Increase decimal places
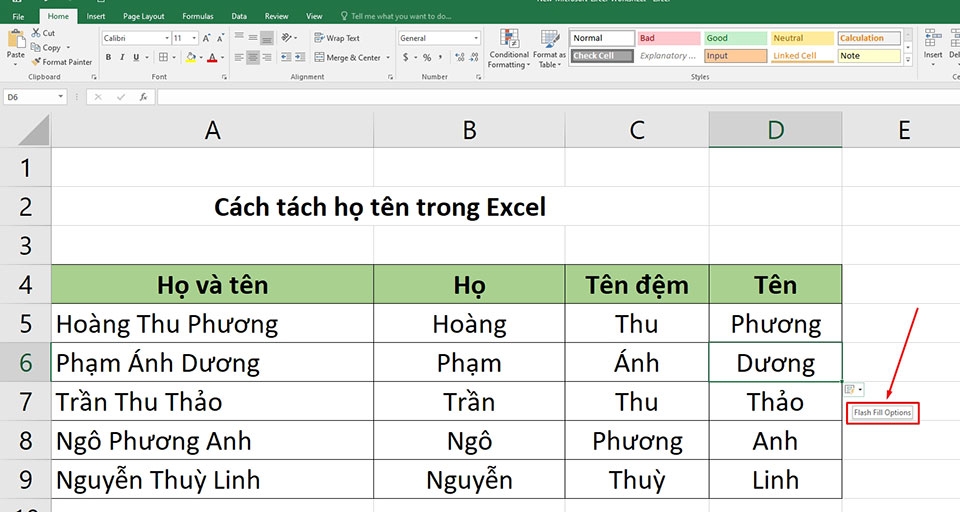 460,57
